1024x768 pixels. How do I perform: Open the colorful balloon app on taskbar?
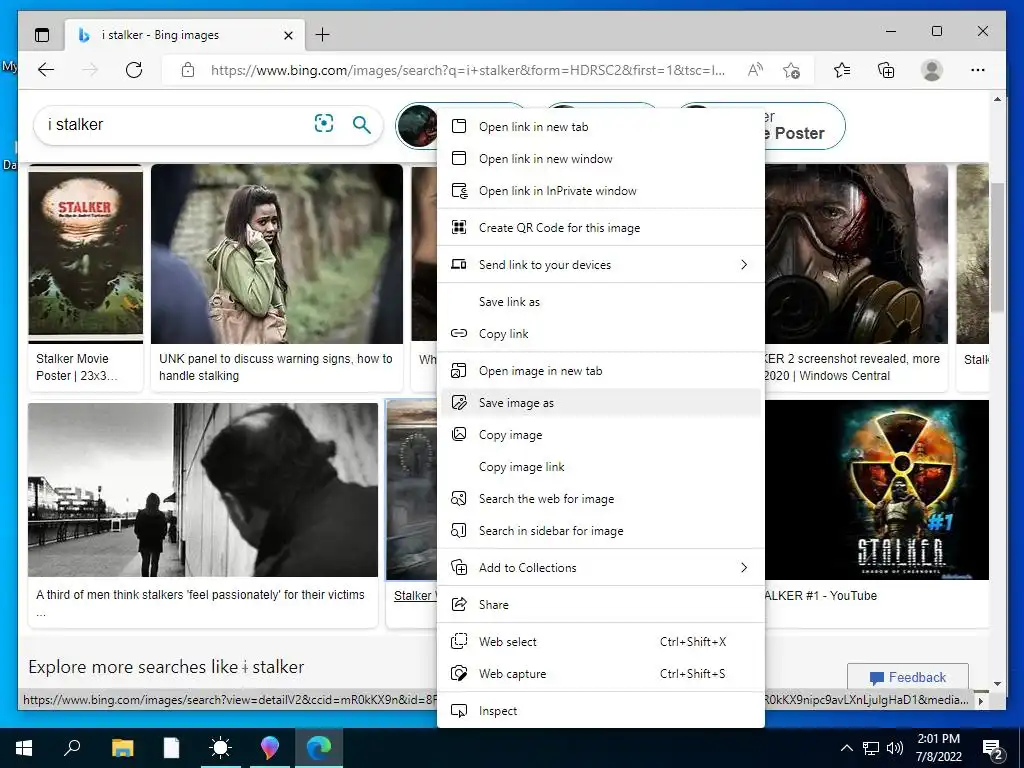269,748
